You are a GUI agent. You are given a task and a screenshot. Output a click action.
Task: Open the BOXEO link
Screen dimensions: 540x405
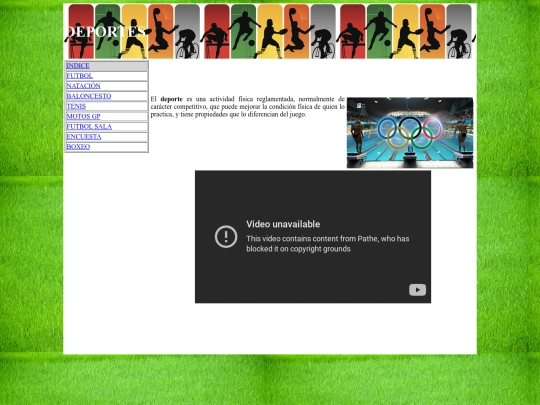point(78,147)
